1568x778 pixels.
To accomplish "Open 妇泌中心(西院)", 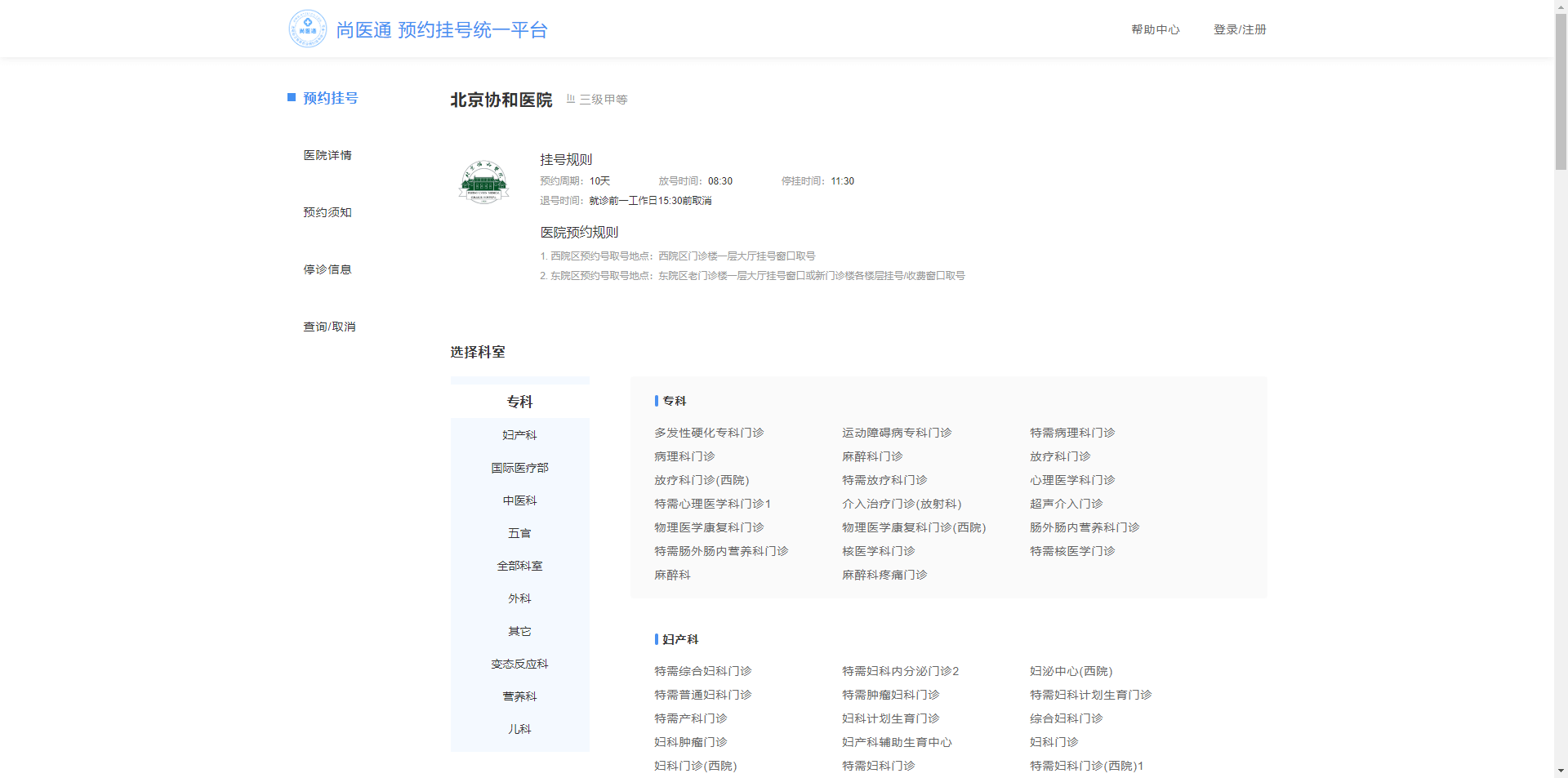I will tap(1071, 671).
